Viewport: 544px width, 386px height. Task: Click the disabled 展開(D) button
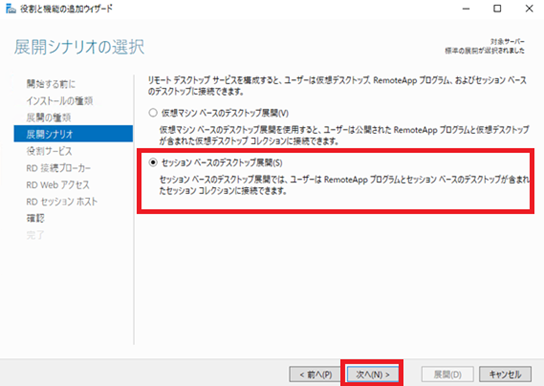[448, 374]
